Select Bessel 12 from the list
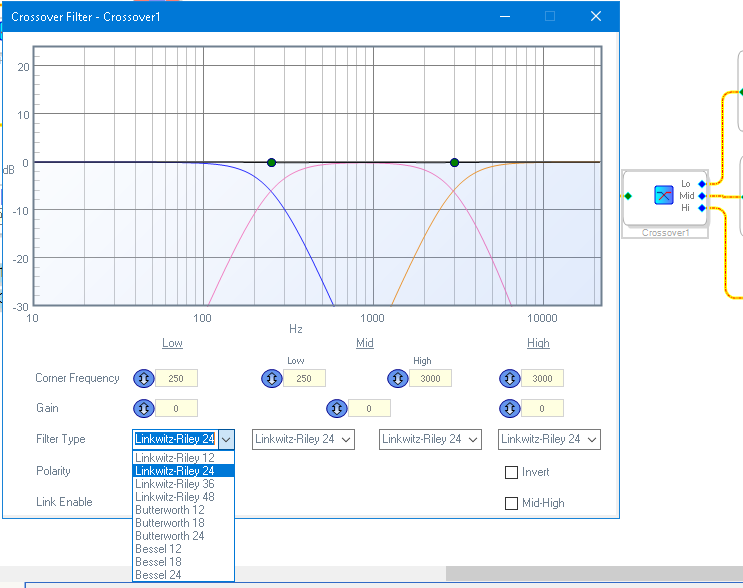Viewport: 743px width, 588px height. (183, 549)
